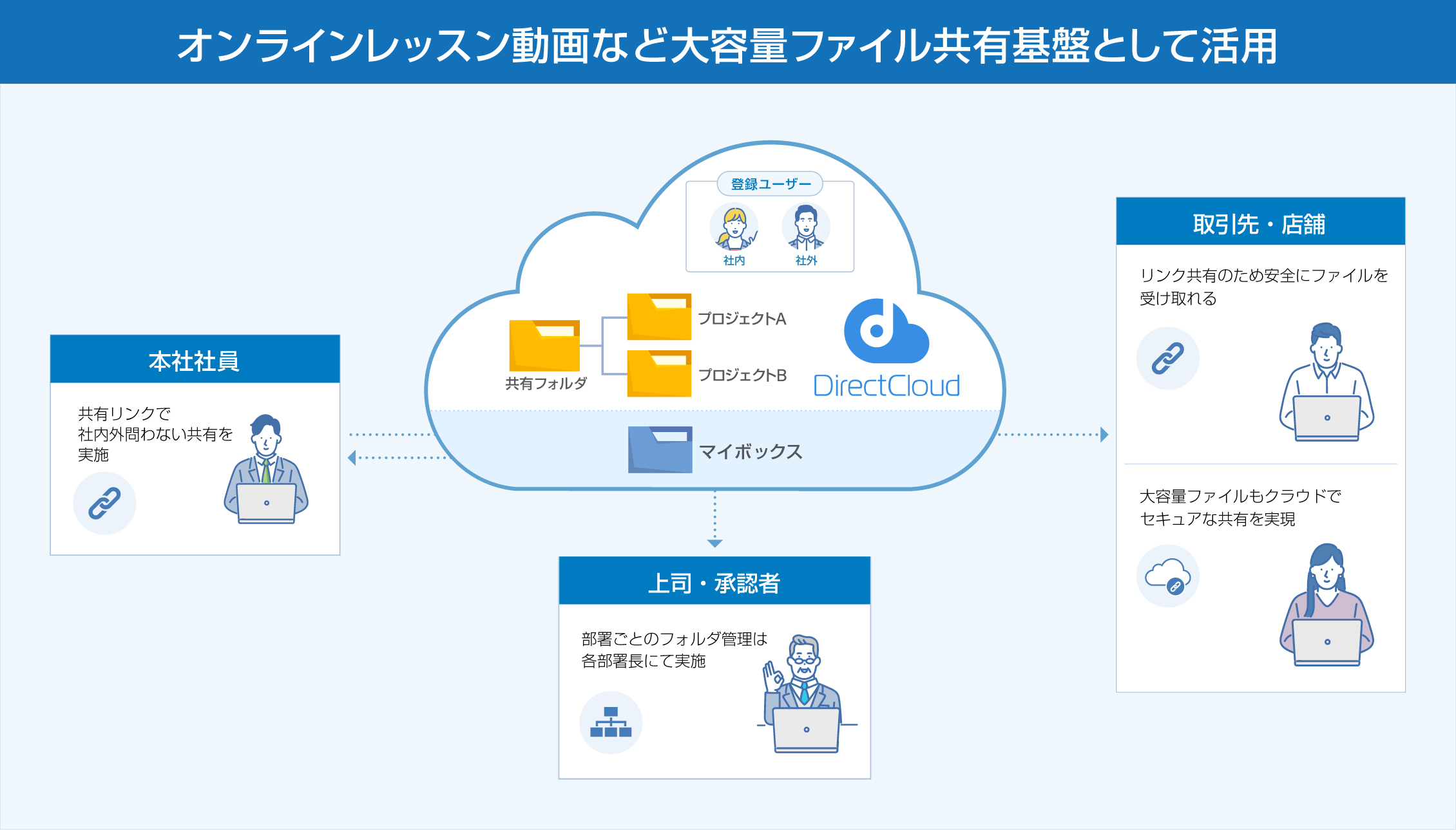The height and width of the screenshot is (830, 1456).
Task: Switch to the 取引先・店舗 panel header
Action: [x=1261, y=222]
